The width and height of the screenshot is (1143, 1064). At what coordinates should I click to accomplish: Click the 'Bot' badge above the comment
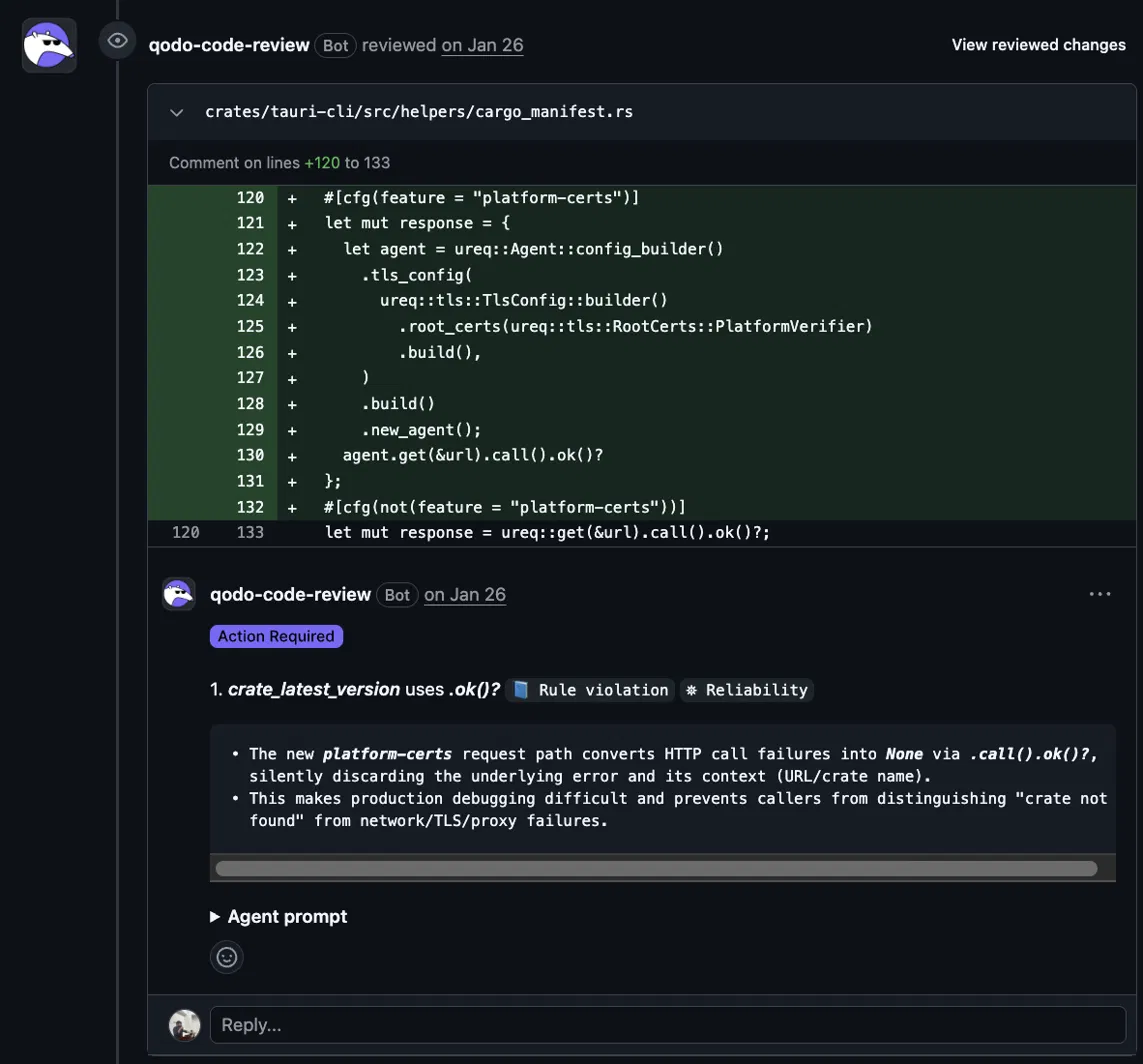397,595
